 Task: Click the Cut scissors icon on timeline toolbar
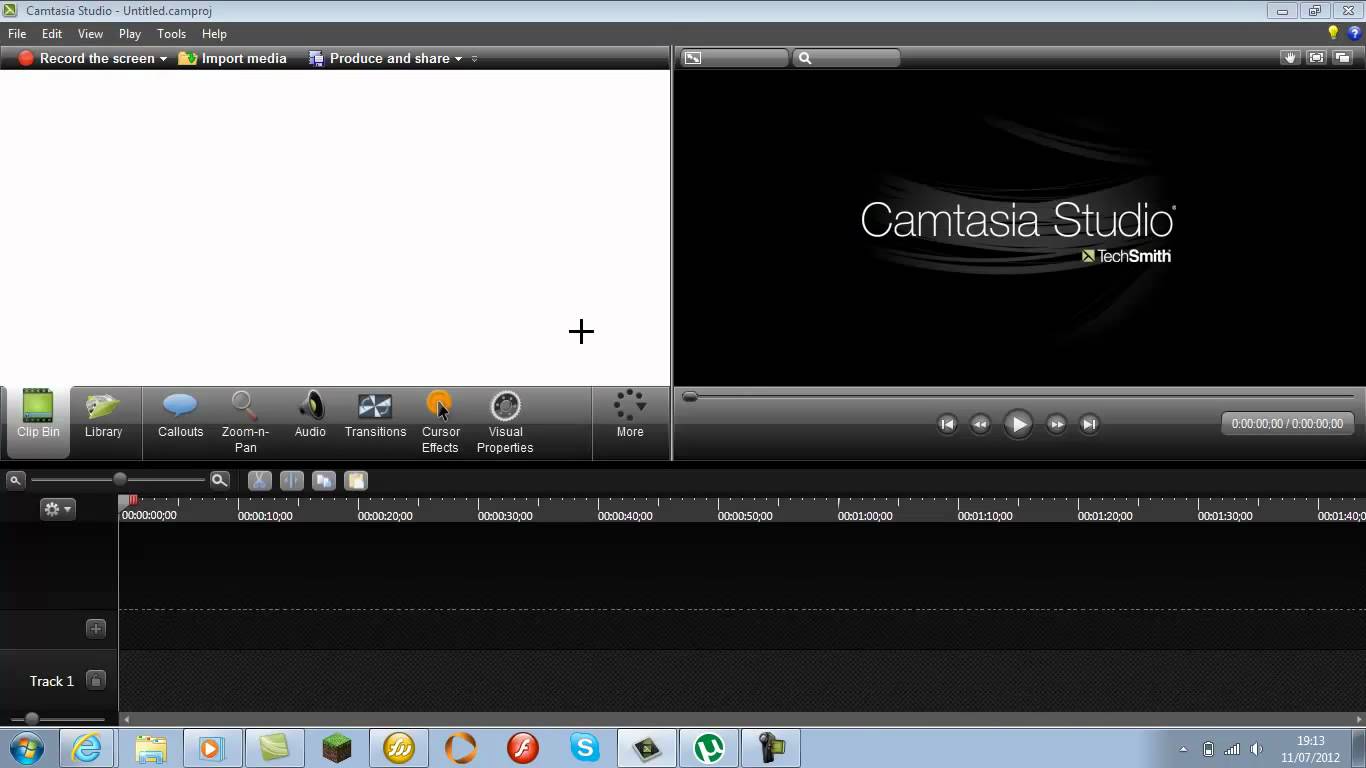[x=259, y=481]
